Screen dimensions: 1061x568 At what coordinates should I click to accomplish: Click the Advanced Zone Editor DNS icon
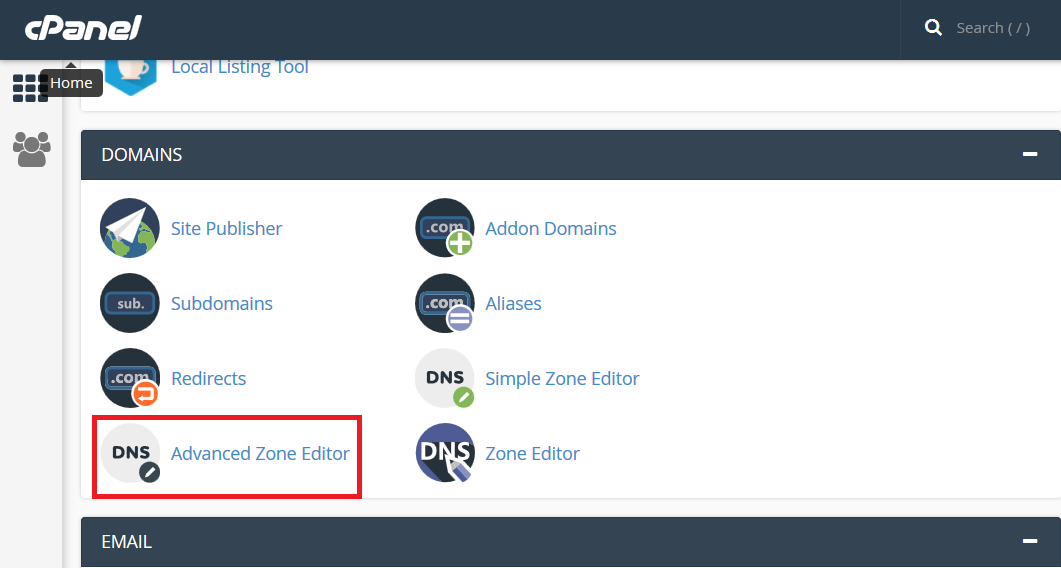[130, 453]
